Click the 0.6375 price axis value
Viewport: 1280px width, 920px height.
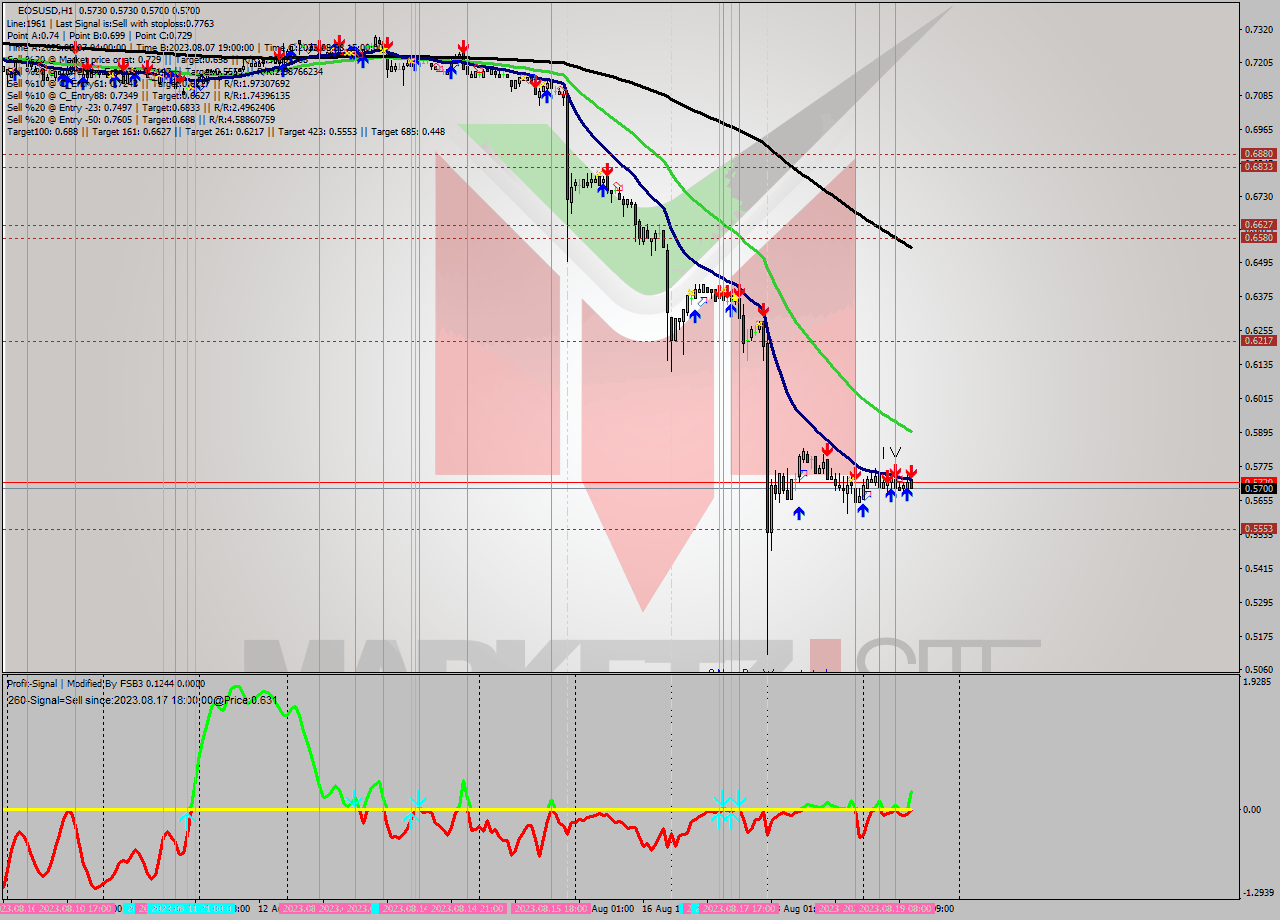[x=1258, y=296]
